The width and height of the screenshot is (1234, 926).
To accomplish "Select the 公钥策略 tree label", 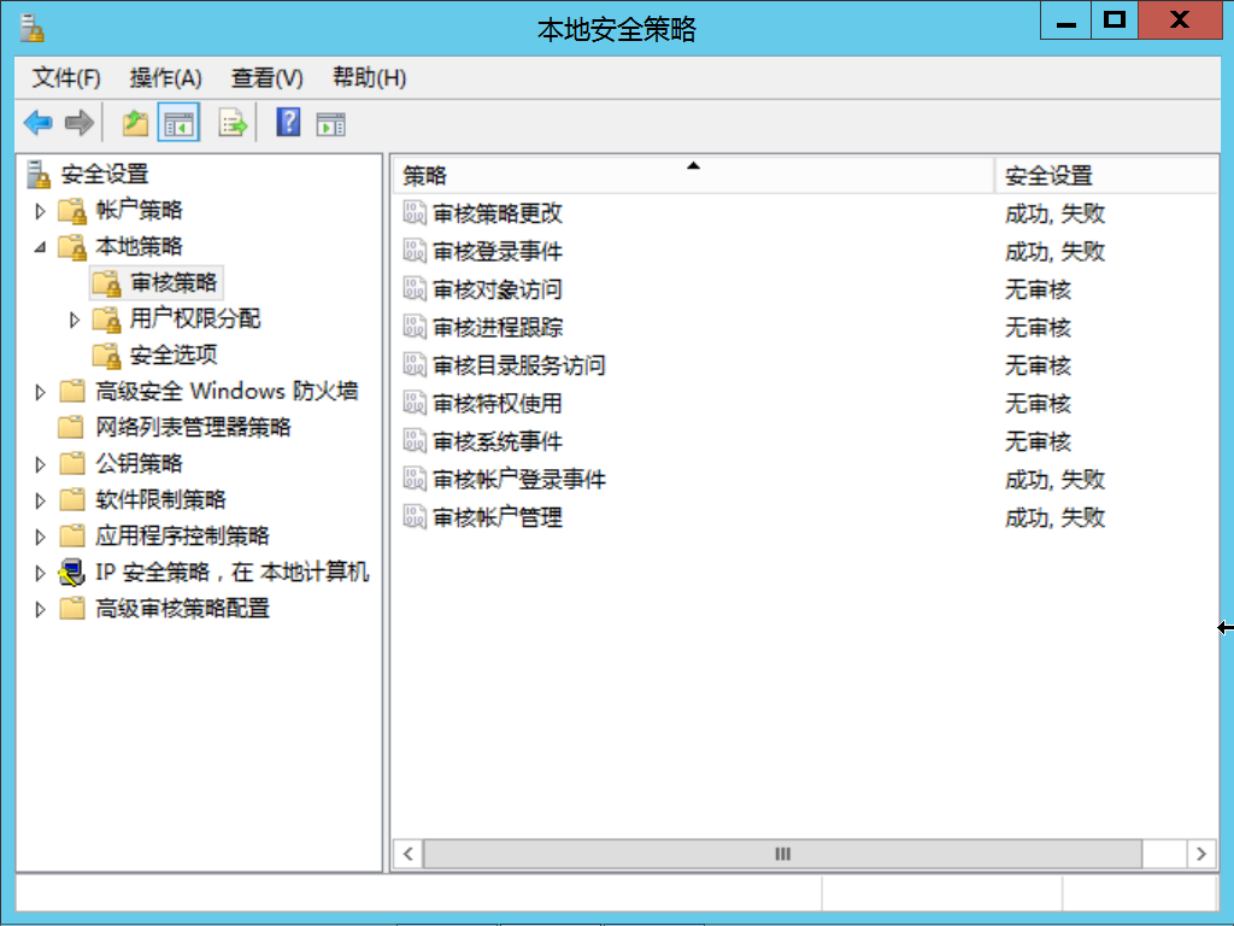I will [x=139, y=464].
